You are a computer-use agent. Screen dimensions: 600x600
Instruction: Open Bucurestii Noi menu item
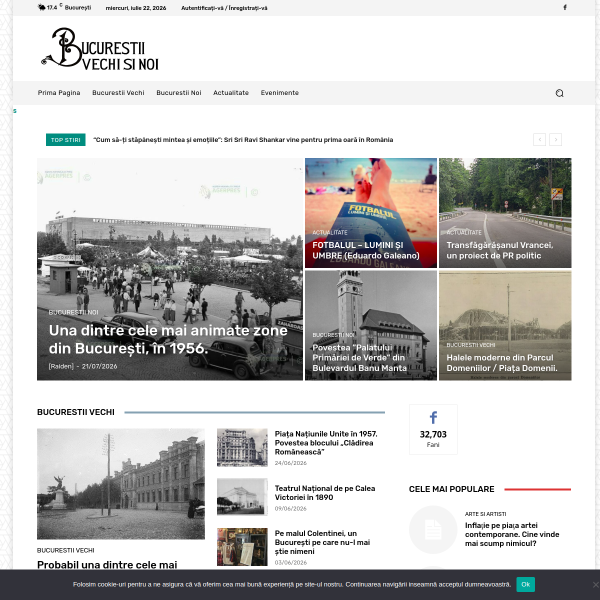coord(179,93)
